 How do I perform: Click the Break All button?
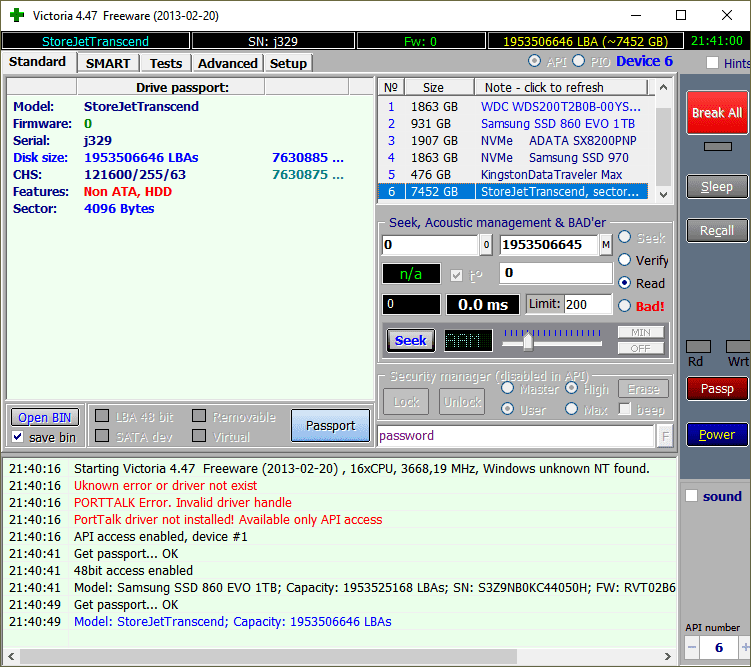pyautogui.click(x=717, y=113)
